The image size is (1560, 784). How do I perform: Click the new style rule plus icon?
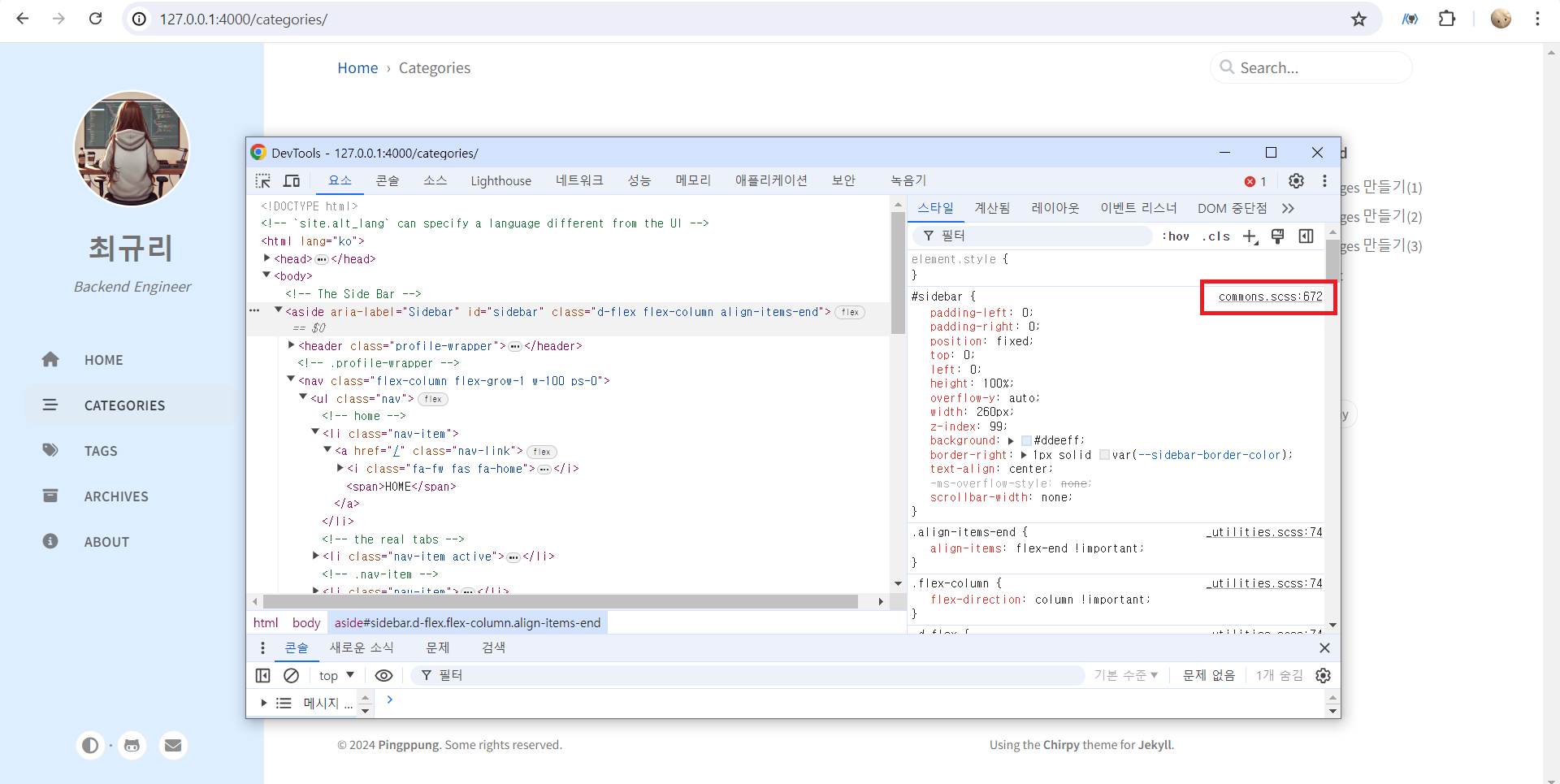(x=1250, y=236)
